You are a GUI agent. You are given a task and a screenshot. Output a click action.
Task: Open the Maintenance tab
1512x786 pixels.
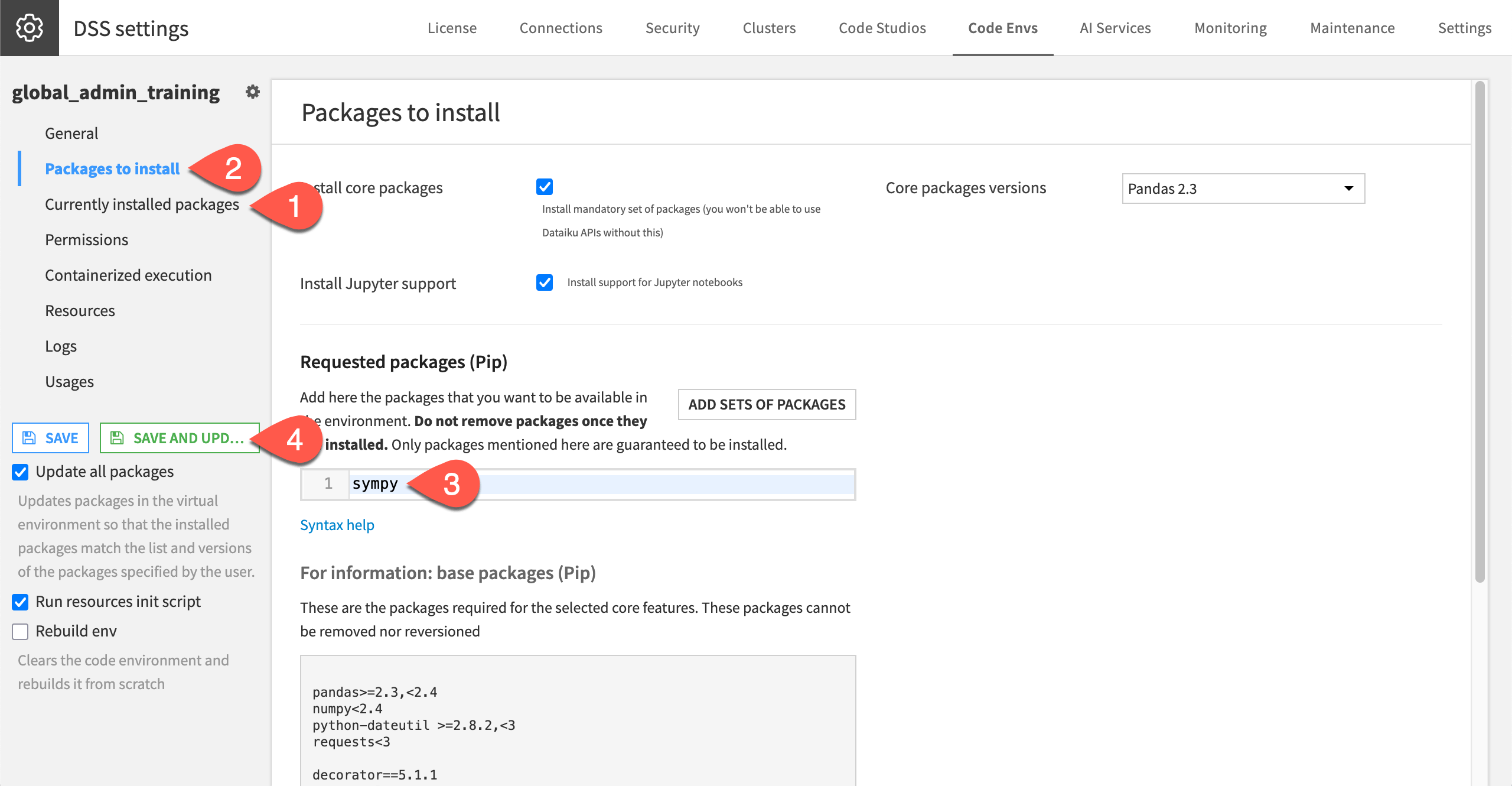(x=1352, y=28)
